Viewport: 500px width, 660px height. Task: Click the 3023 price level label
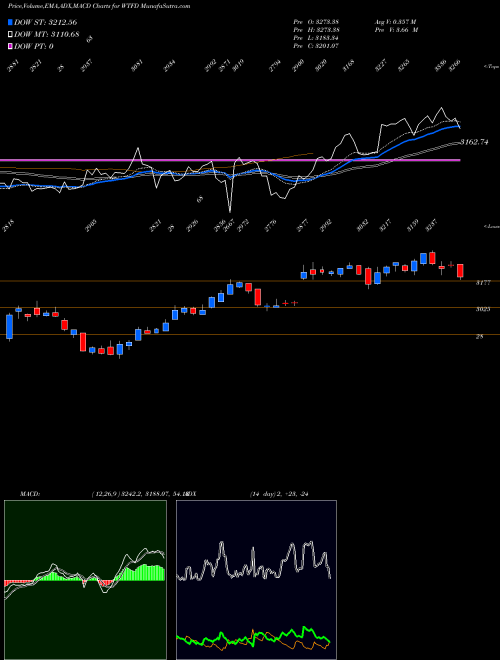pos(483,309)
